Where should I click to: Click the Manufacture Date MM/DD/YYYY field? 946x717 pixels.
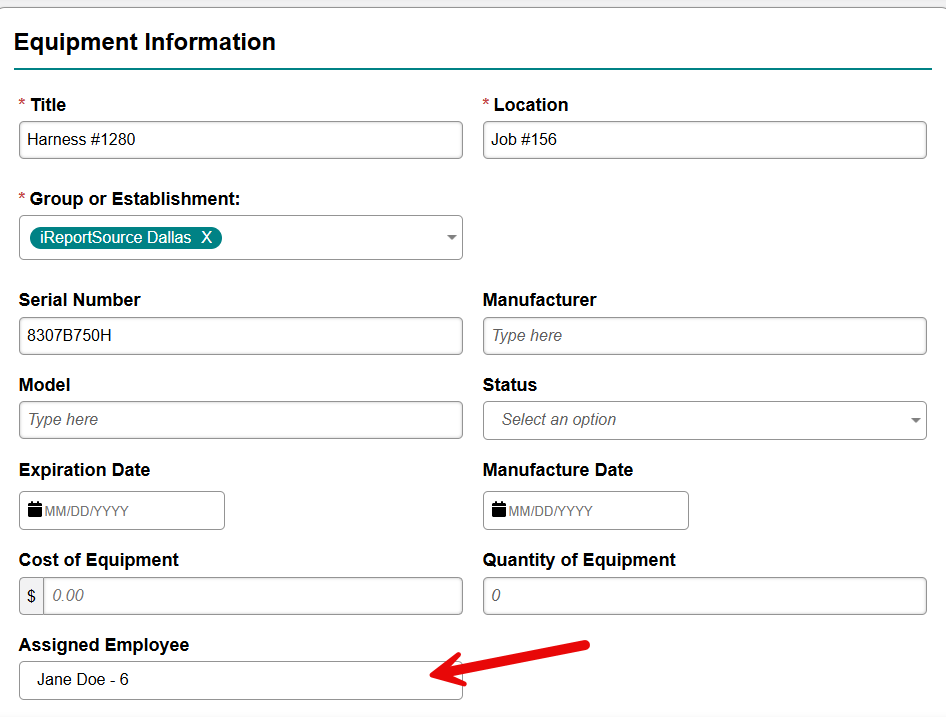(x=586, y=511)
